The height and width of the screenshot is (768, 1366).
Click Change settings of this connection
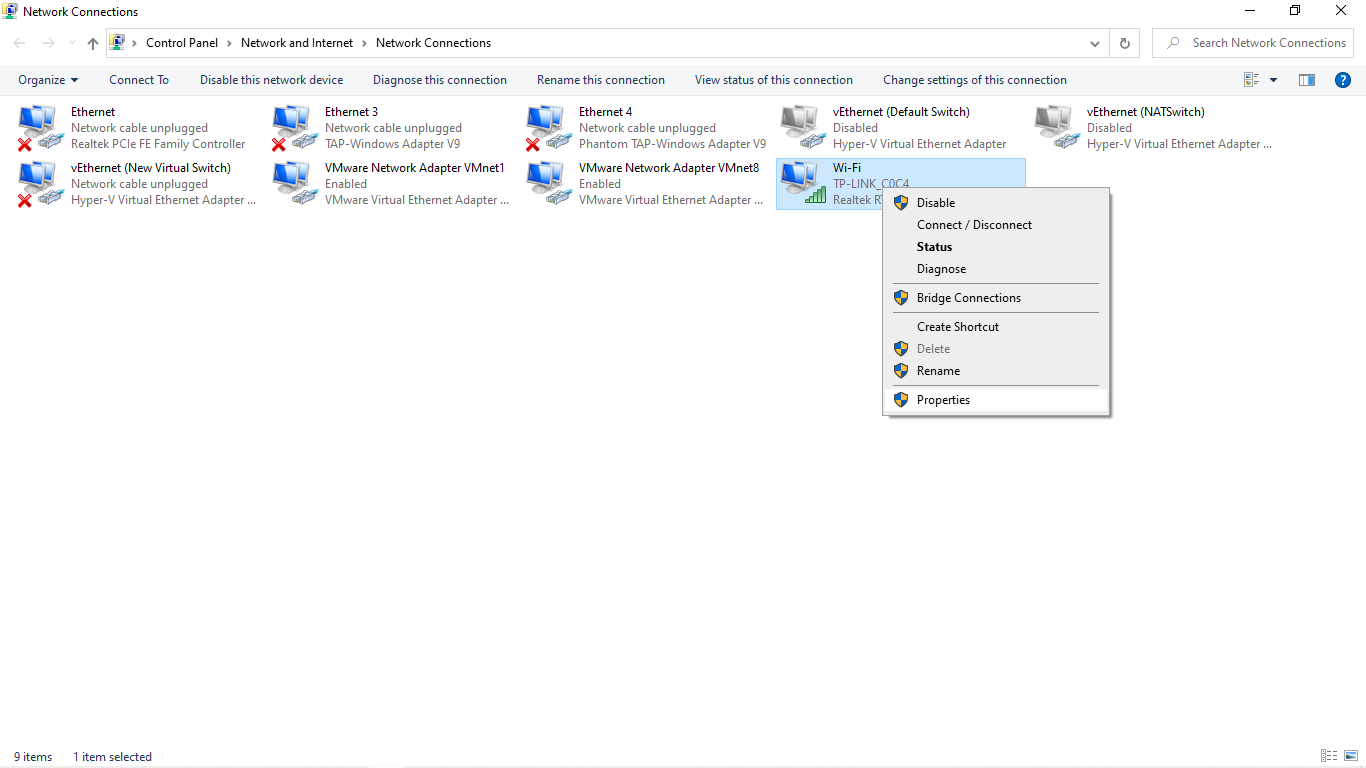click(975, 80)
